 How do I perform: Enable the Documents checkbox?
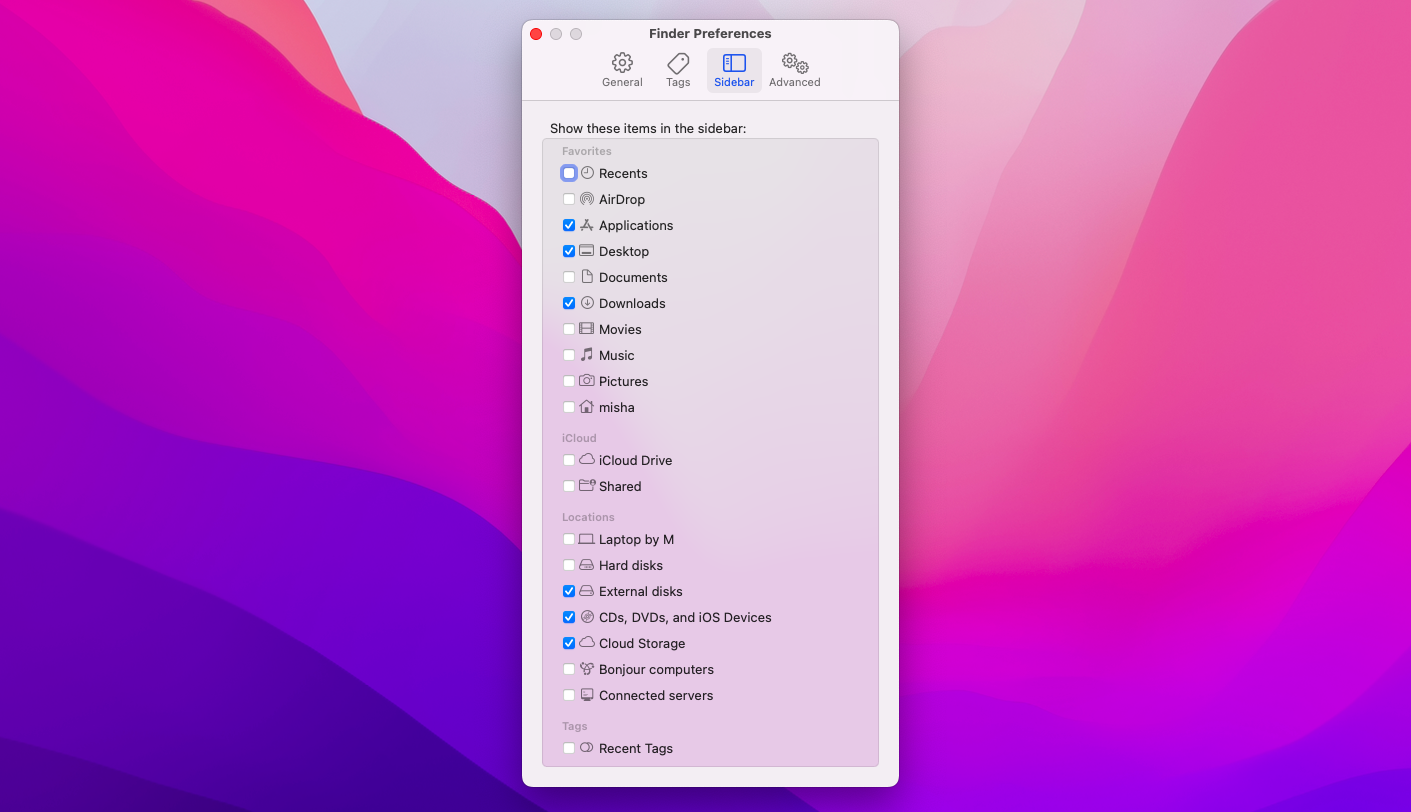coord(569,277)
